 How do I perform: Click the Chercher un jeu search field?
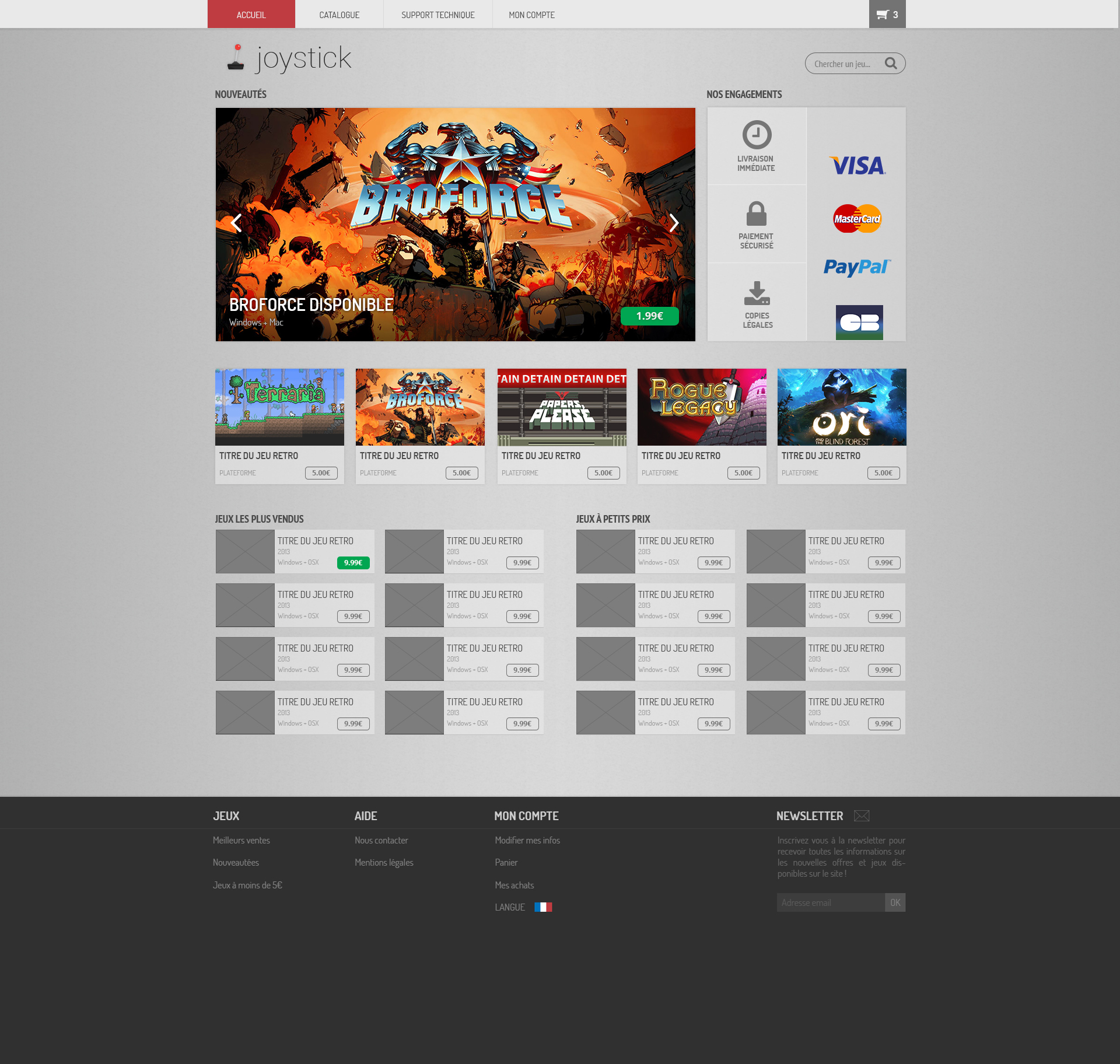click(843, 64)
